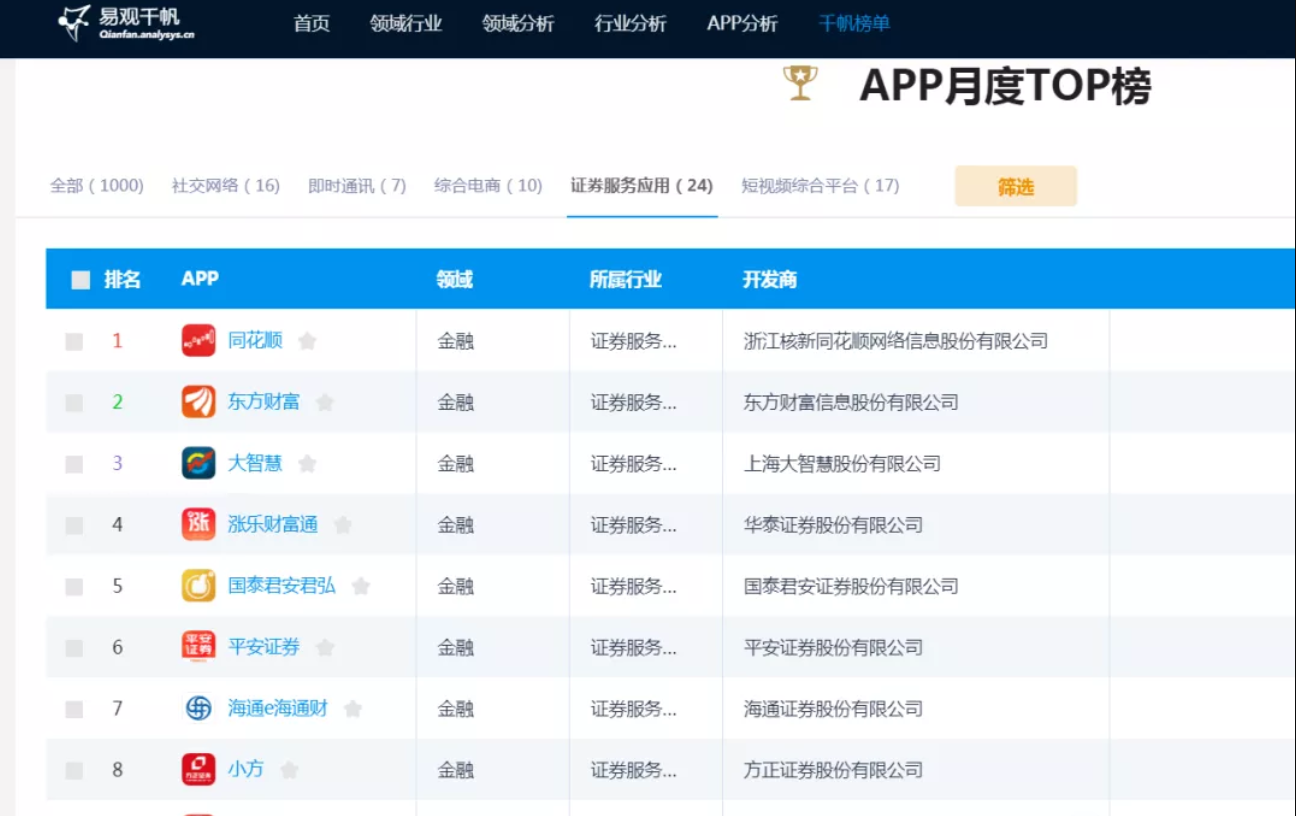
Task: Check the box for rank 5 国泰君安君弘
Action: pyautogui.click(x=74, y=587)
